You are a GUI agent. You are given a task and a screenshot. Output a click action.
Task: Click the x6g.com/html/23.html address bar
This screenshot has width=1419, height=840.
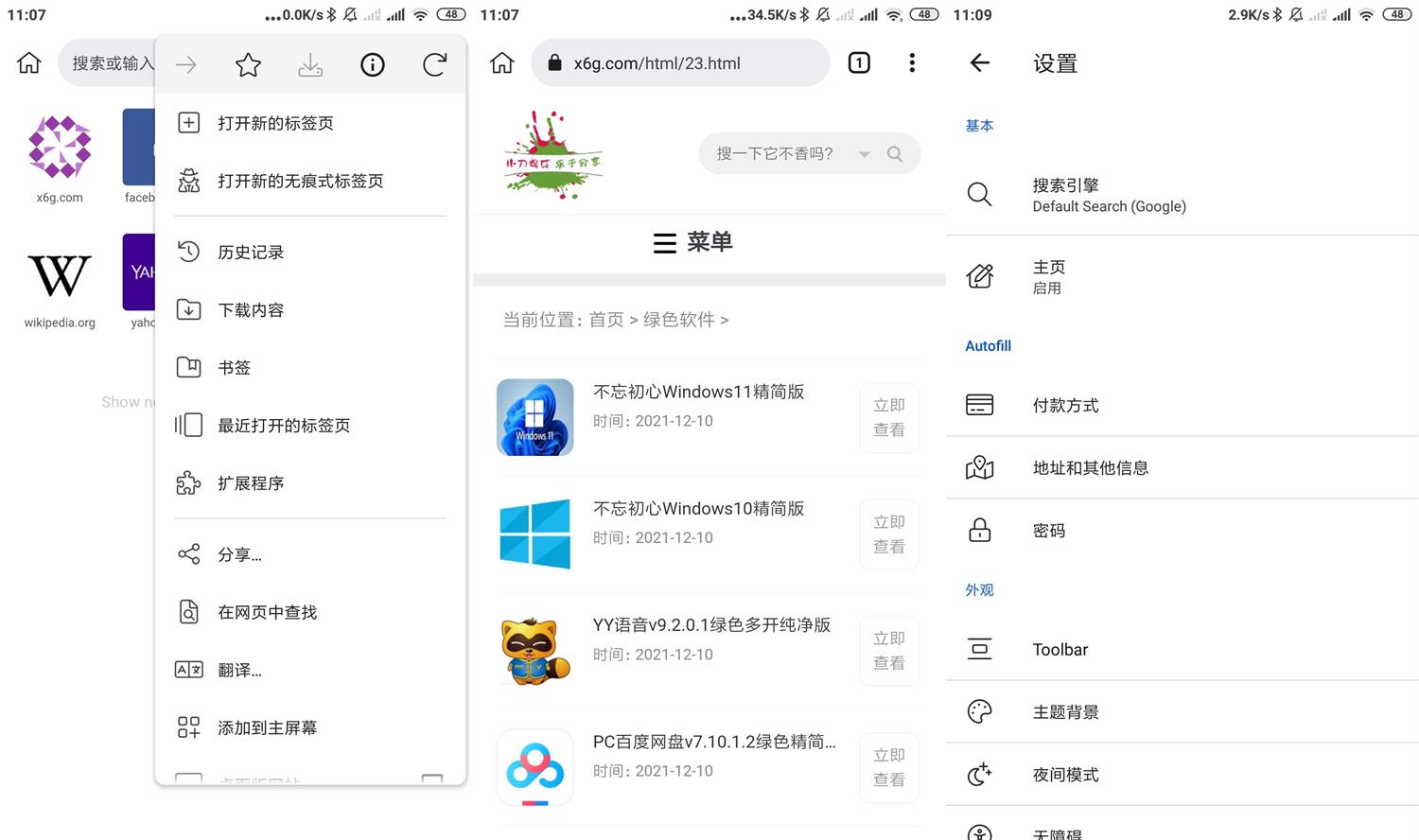pos(679,63)
